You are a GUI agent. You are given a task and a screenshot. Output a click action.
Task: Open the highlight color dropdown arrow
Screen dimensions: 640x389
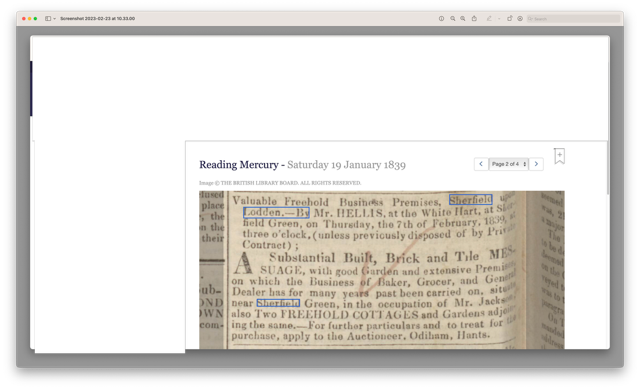pyautogui.click(x=499, y=18)
